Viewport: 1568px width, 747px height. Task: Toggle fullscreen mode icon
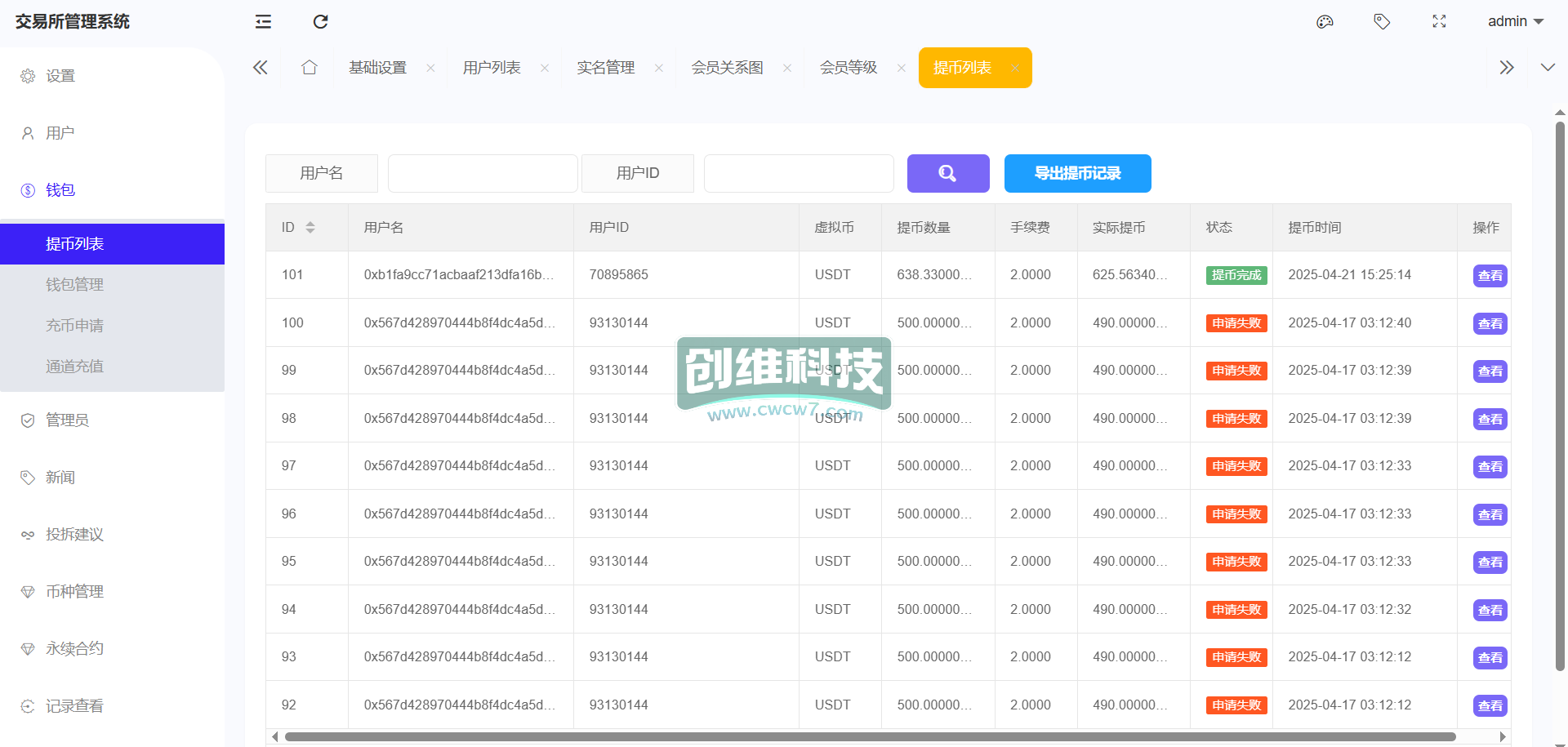pyautogui.click(x=1439, y=22)
